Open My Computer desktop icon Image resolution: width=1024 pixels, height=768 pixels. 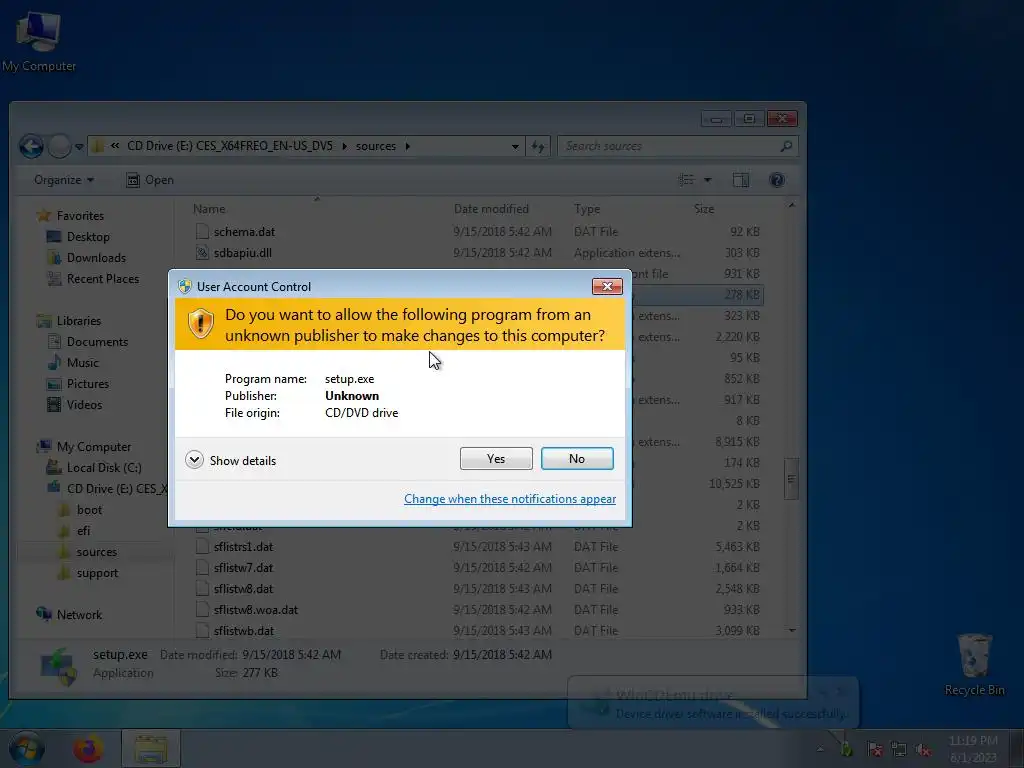[39, 40]
